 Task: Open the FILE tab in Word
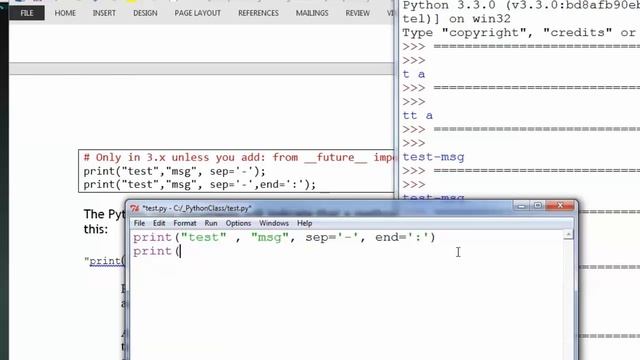click(x=27, y=13)
